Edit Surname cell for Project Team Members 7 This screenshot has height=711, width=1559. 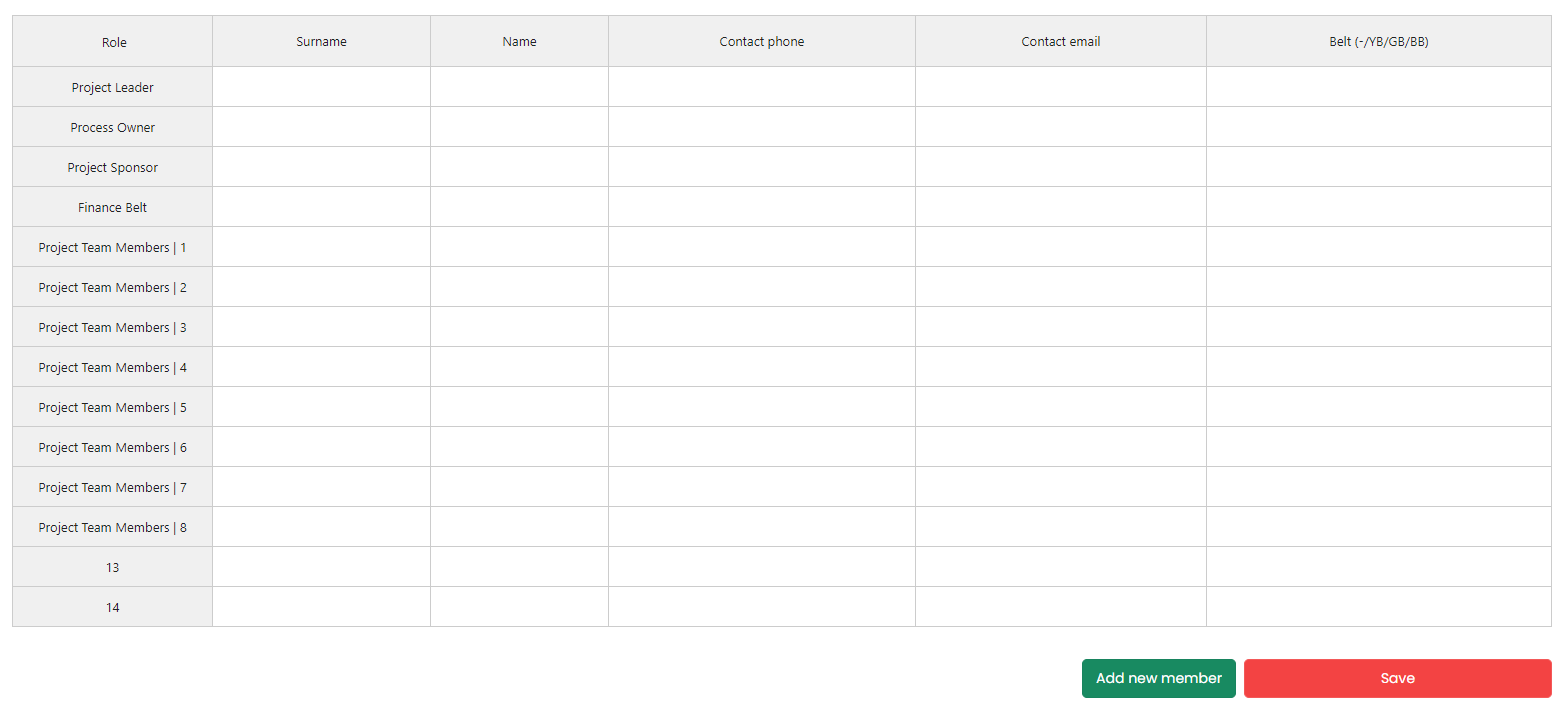[x=321, y=487]
